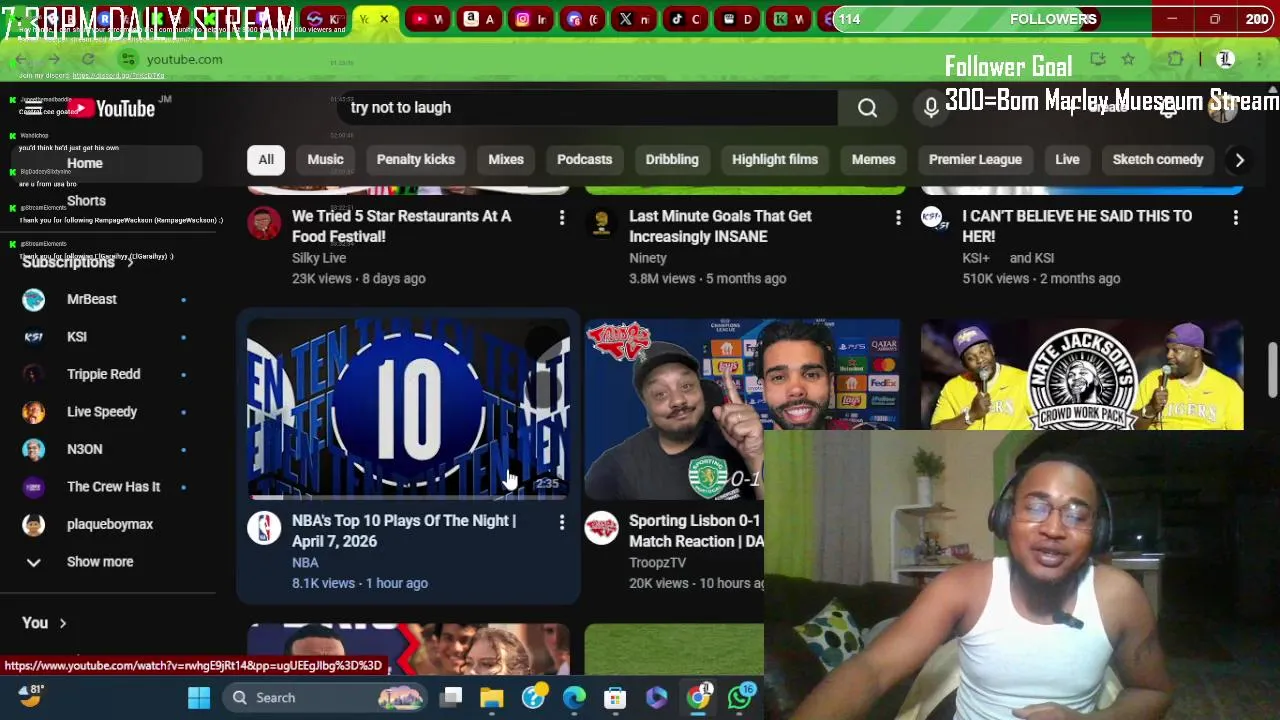Select the Music filter chip
Image resolution: width=1280 pixels, height=720 pixels.
point(325,160)
